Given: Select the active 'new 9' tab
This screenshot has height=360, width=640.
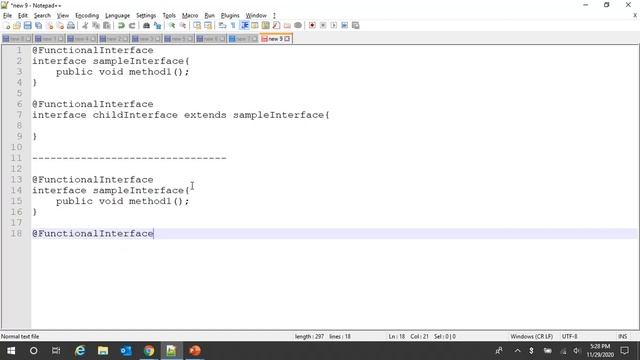Looking at the screenshot, I should tap(276, 39).
